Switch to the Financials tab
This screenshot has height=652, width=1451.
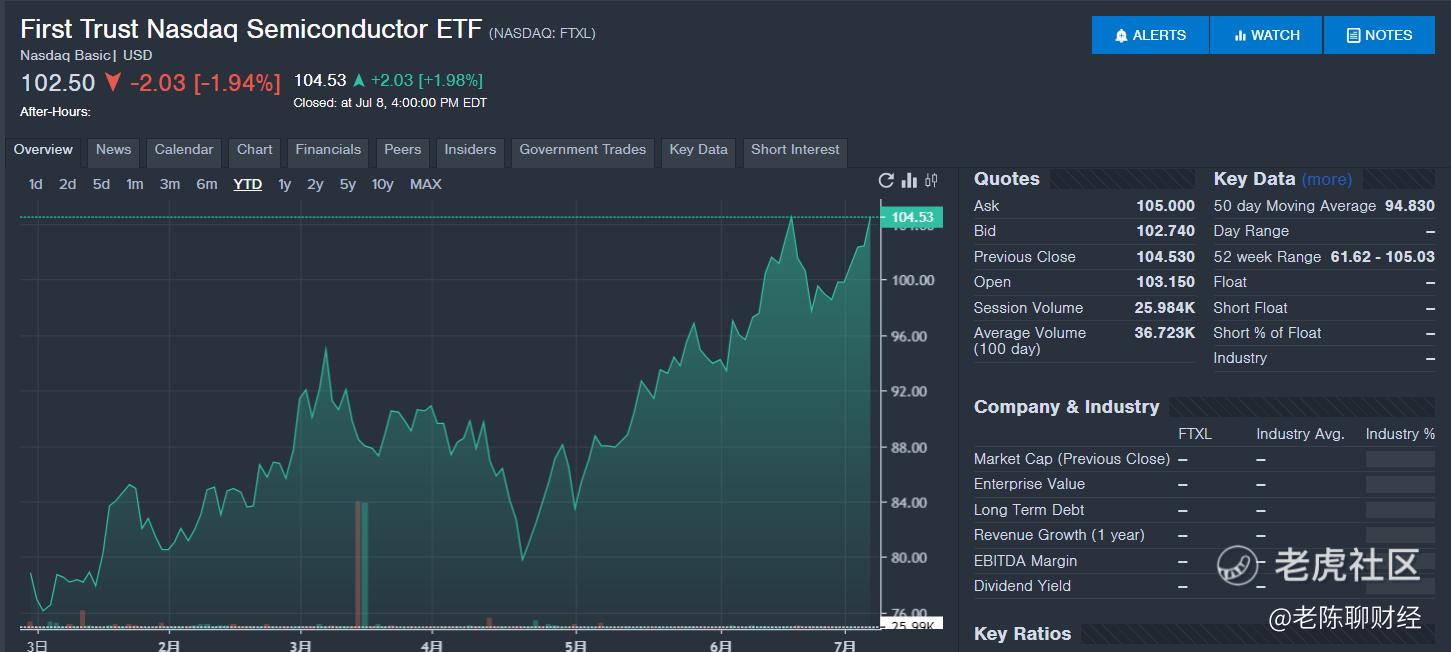pyautogui.click(x=328, y=150)
